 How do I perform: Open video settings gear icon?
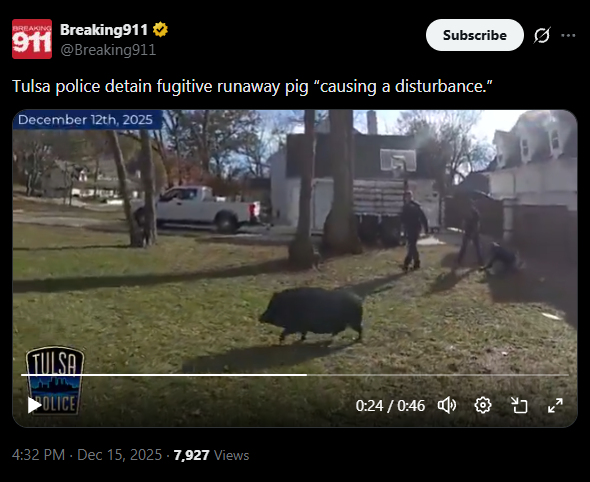pos(483,405)
